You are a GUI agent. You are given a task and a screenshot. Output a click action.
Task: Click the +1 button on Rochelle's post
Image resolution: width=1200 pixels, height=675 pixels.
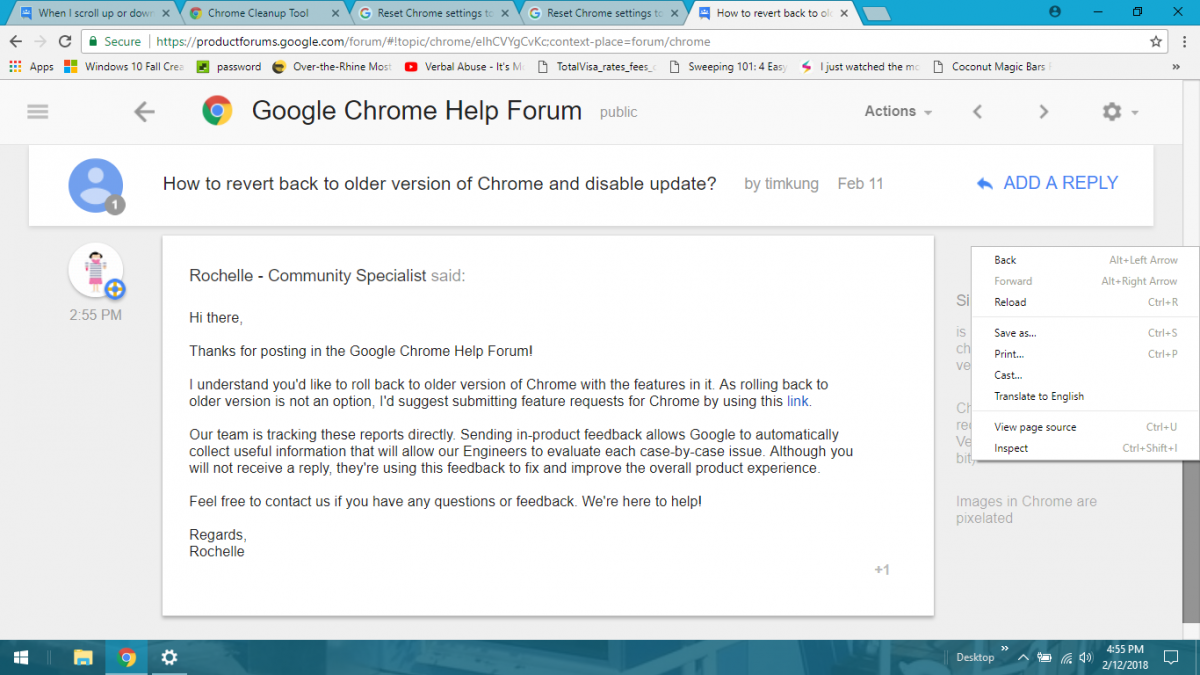(x=882, y=570)
